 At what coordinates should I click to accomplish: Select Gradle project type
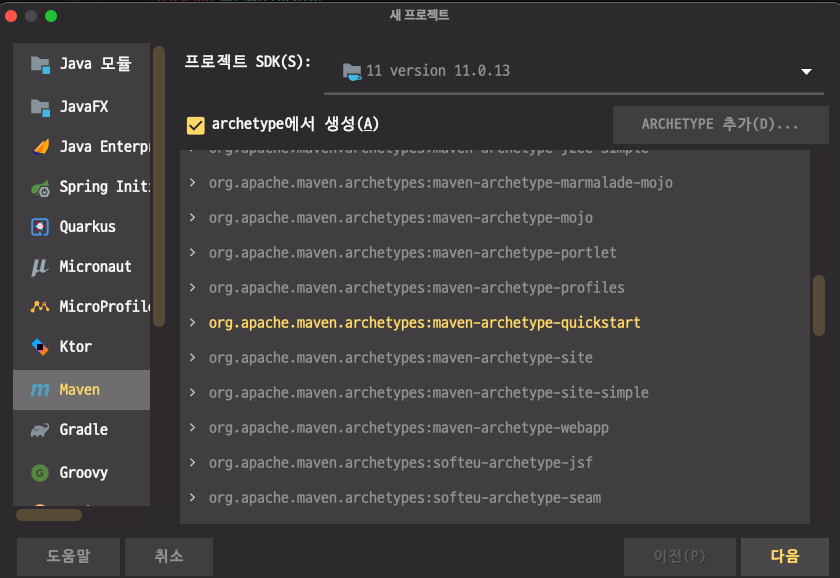point(81,430)
